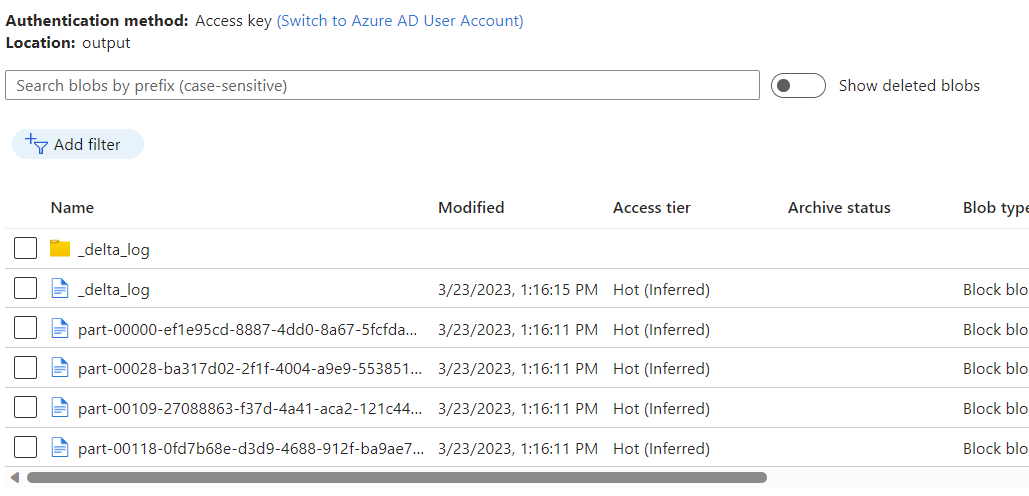
Task: Click the left scroll arrow icon
Action: (14, 478)
